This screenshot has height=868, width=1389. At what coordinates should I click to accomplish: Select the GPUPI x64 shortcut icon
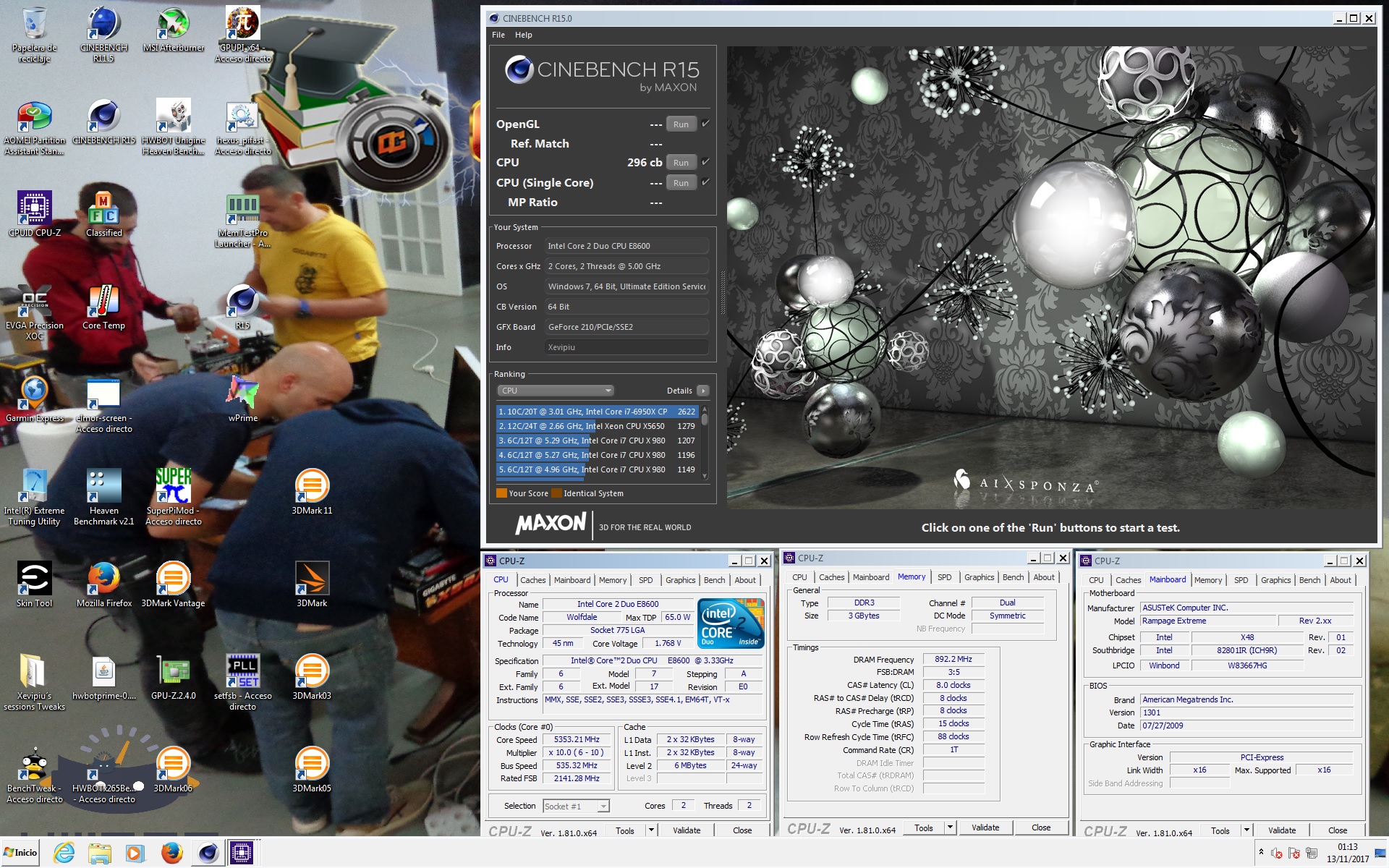pos(242,35)
